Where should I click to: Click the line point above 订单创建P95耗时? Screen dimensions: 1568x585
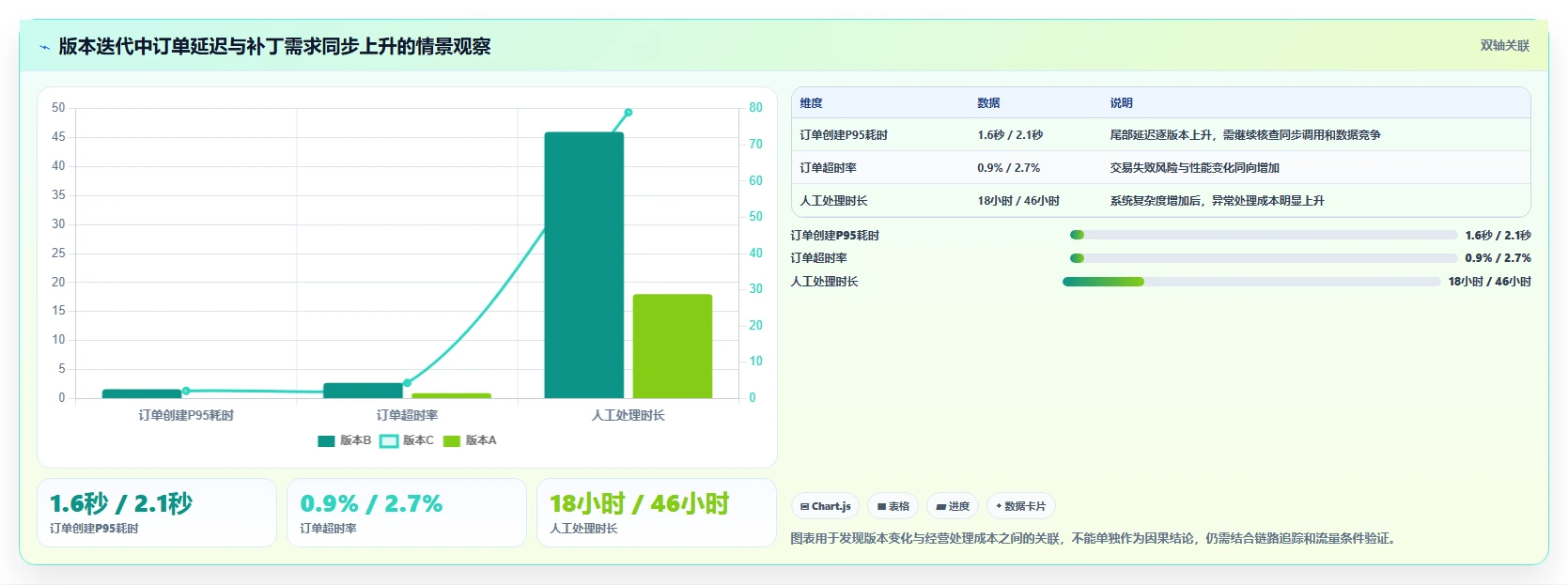[186, 391]
